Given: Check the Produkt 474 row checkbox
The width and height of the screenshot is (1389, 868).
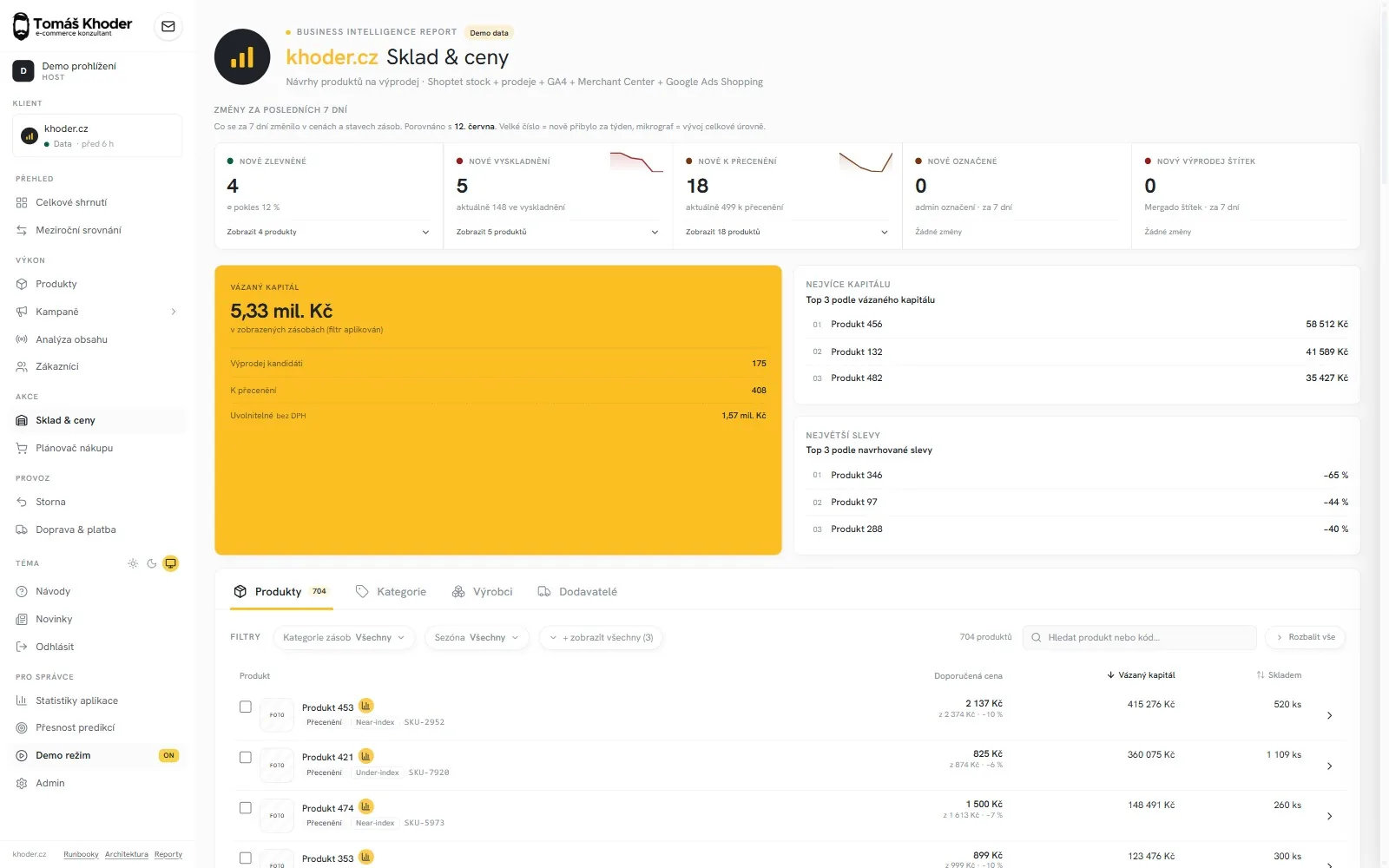Looking at the screenshot, I should tap(246, 807).
